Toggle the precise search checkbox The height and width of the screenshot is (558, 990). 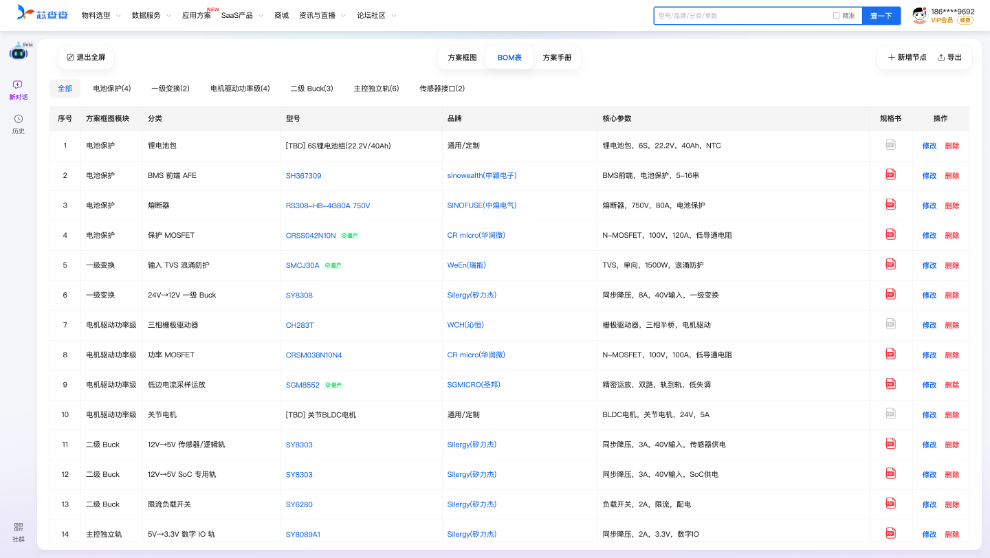click(x=836, y=16)
